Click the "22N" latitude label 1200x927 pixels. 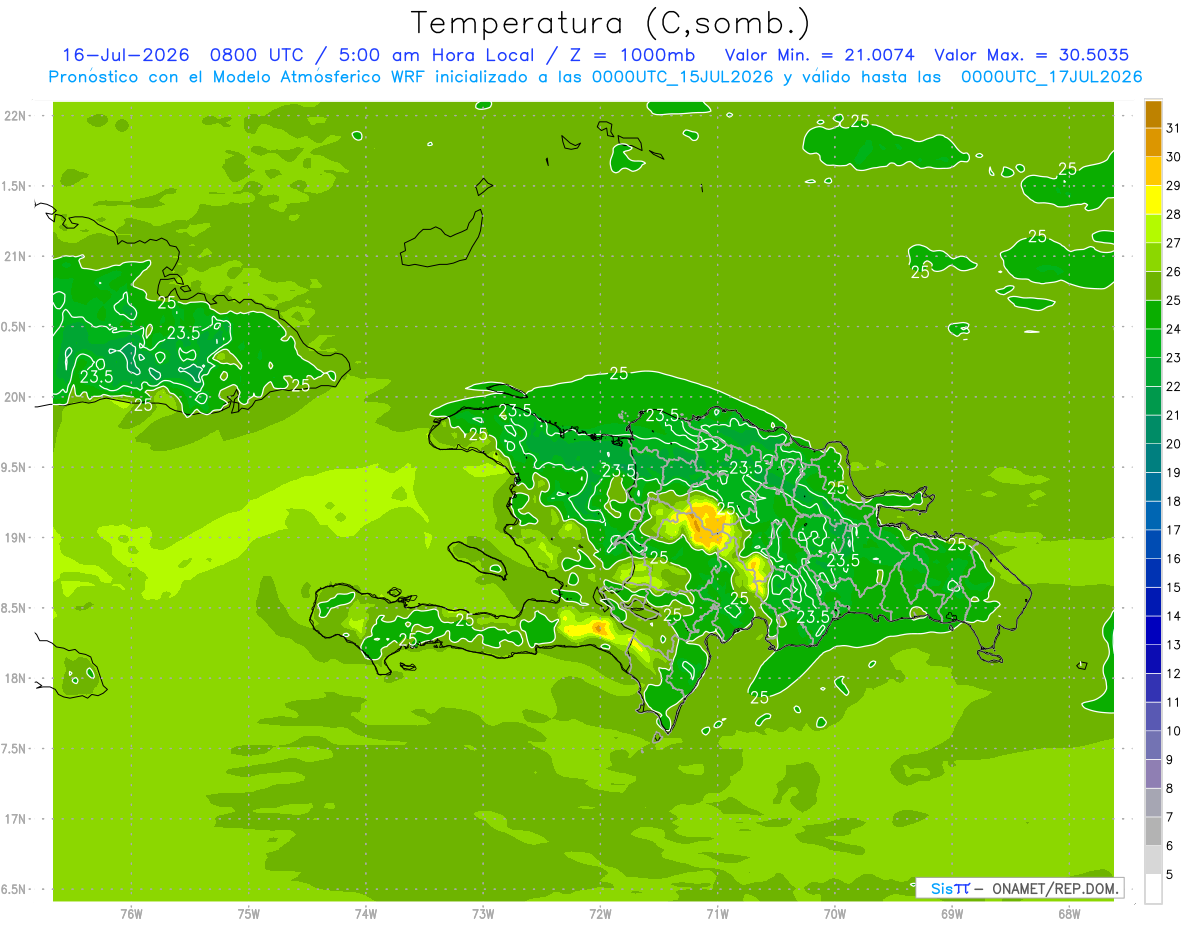point(16,116)
